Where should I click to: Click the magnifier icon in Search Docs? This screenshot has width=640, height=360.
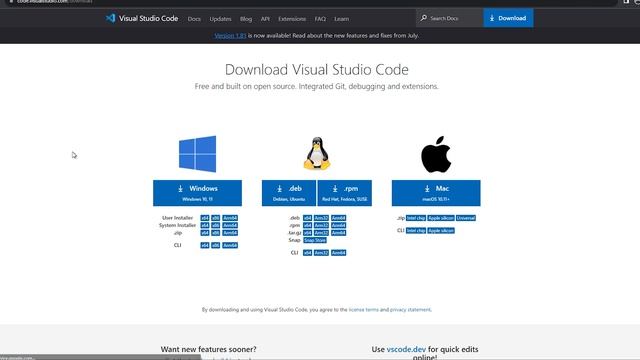(x=424, y=18)
